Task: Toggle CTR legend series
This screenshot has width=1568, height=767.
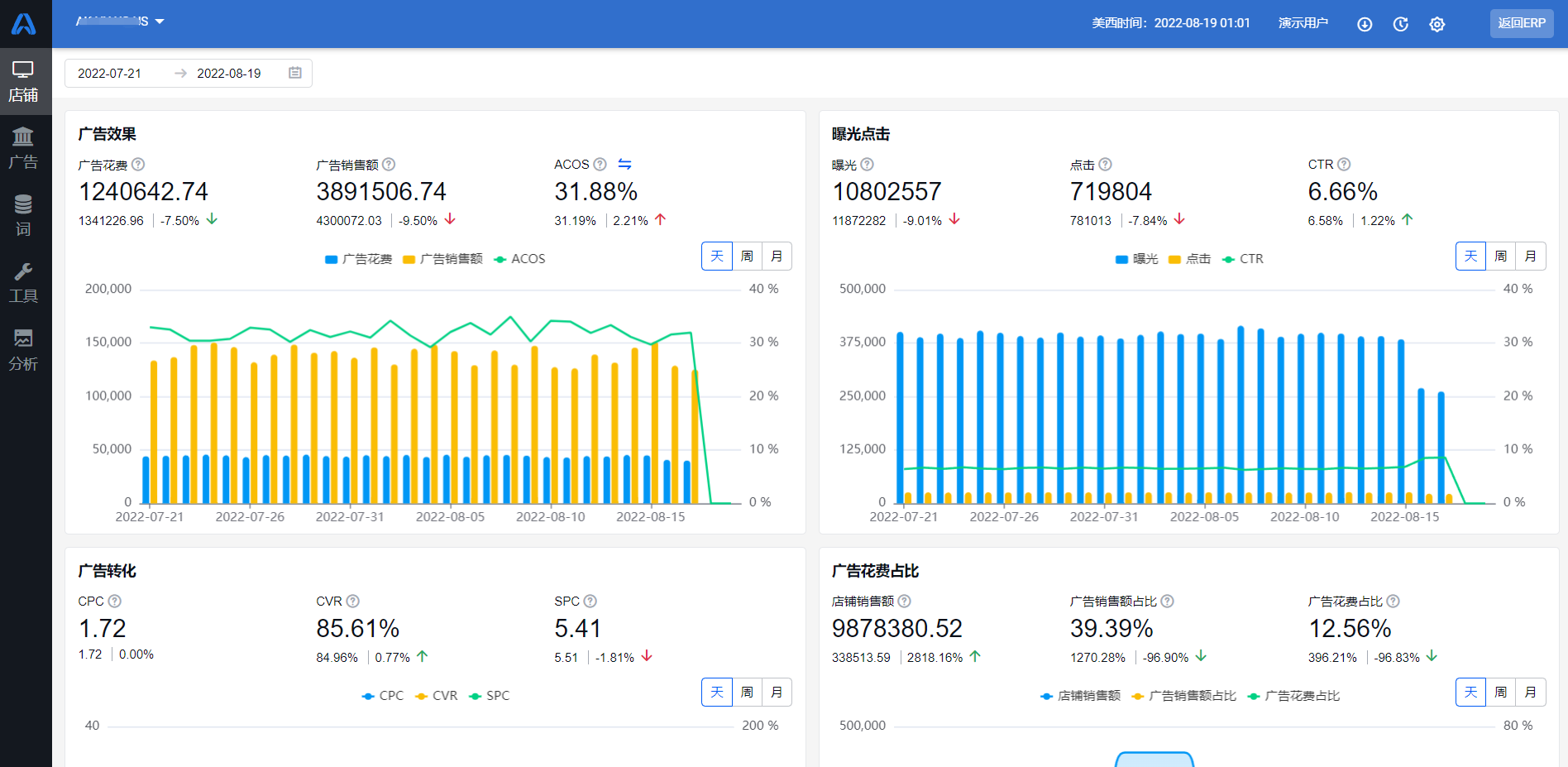Action: (1242, 259)
